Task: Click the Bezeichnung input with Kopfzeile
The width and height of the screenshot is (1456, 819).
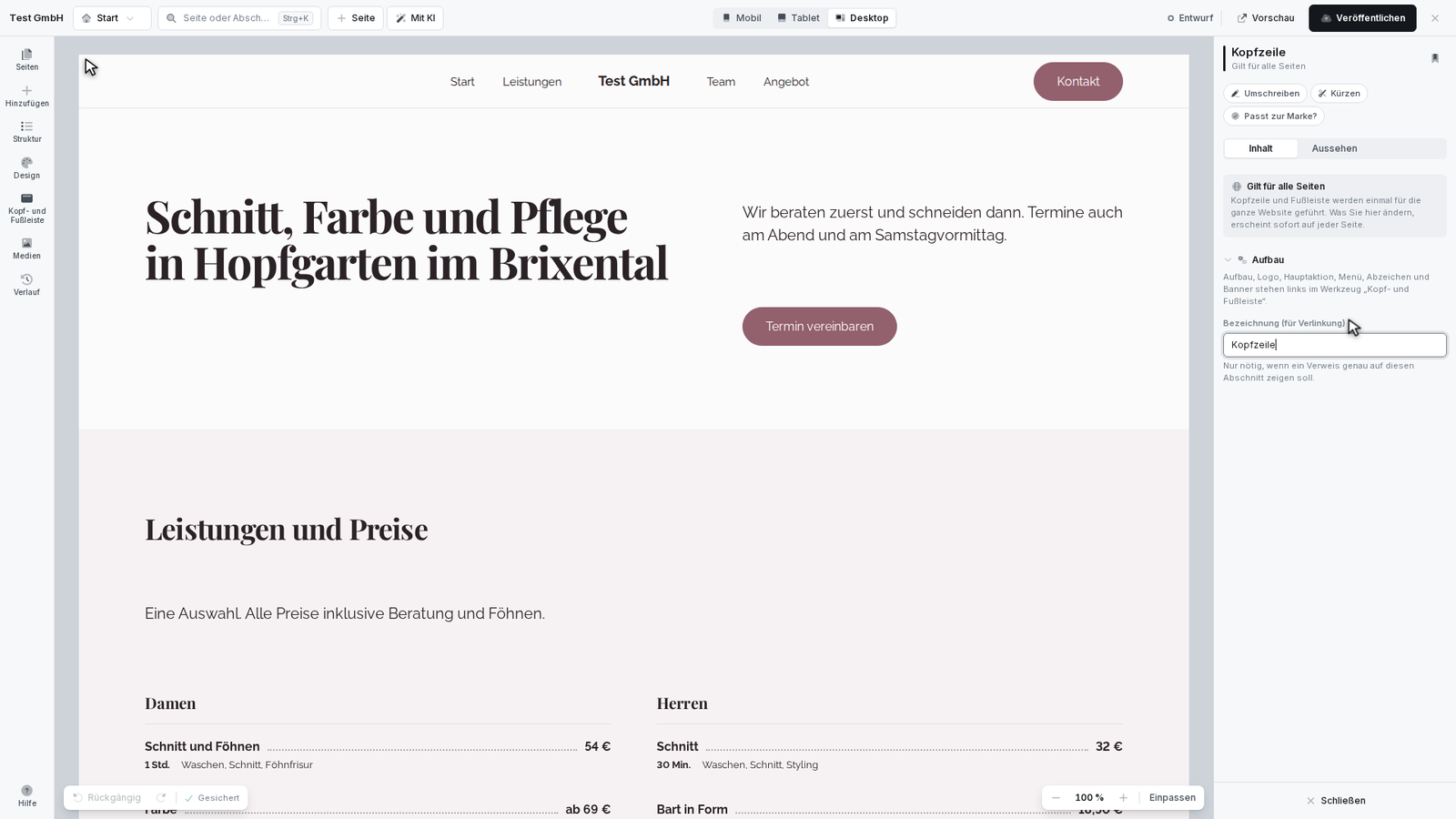Action: pyautogui.click(x=1334, y=345)
